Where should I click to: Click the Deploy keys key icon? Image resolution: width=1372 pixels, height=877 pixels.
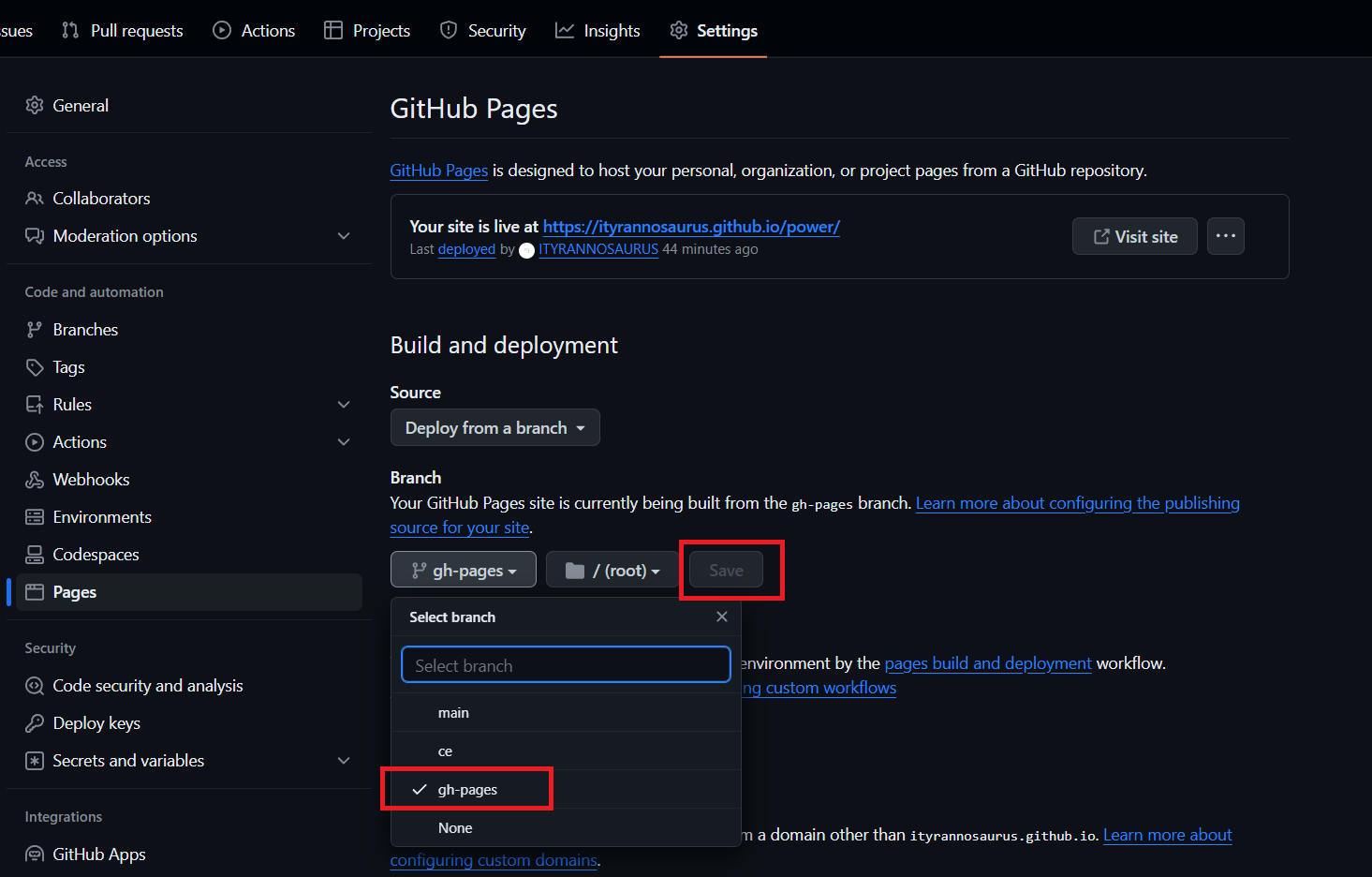click(35, 723)
